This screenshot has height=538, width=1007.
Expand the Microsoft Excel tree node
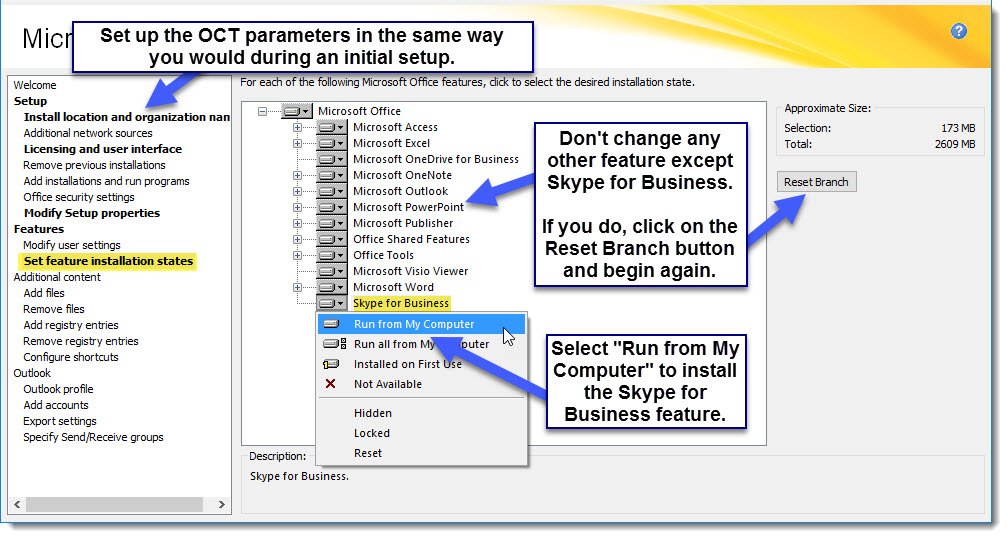point(297,143)
